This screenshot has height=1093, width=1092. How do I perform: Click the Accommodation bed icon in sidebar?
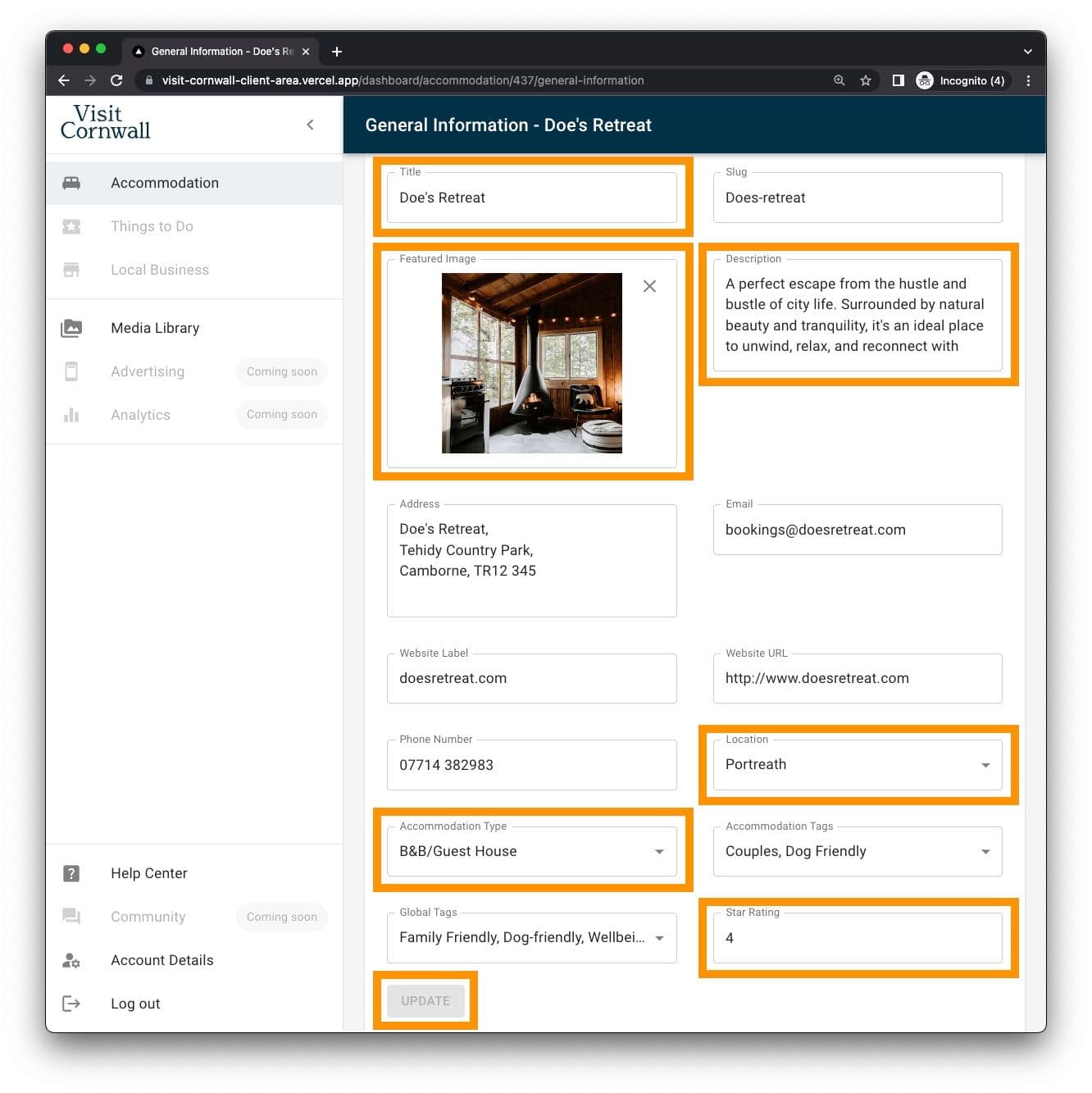point(71,183)
